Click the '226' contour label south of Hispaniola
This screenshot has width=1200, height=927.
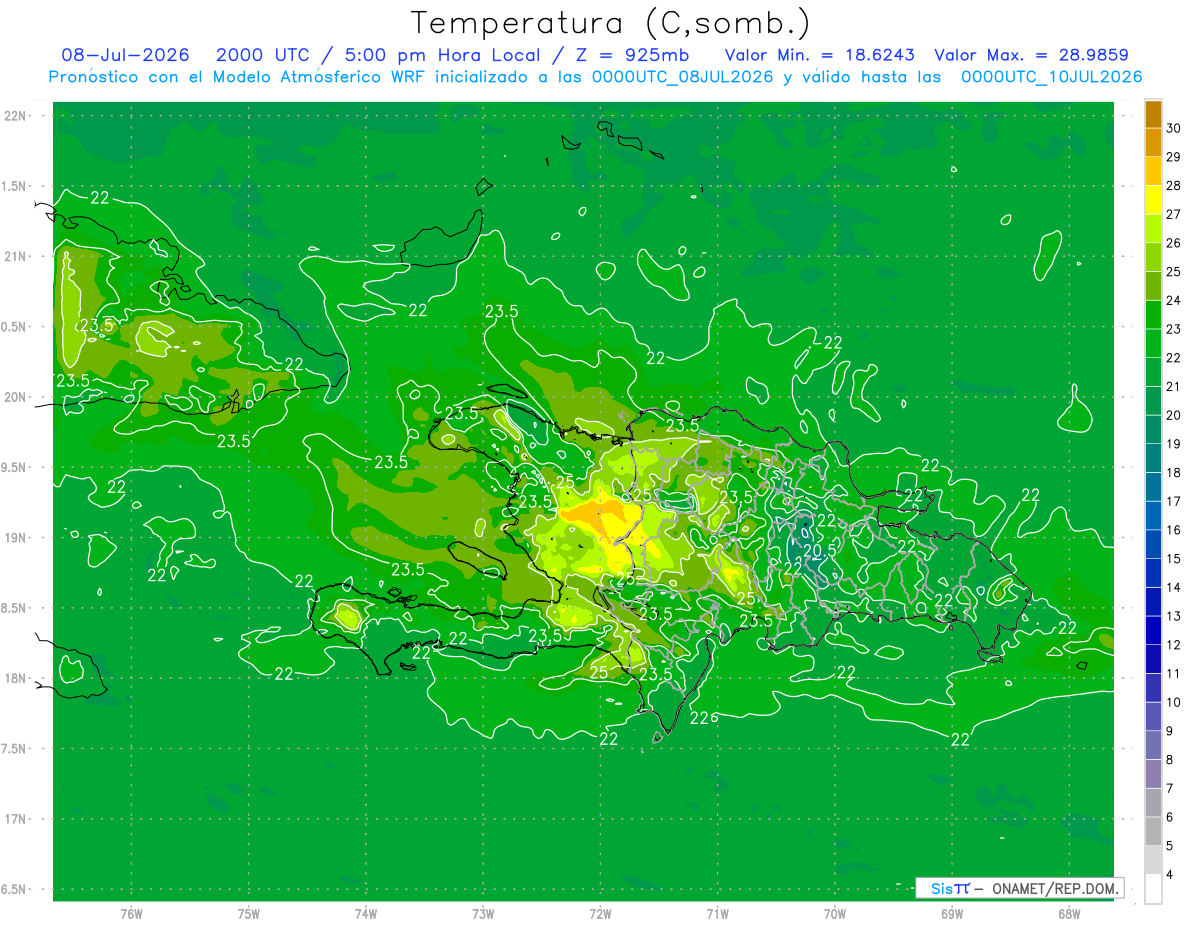704,719
